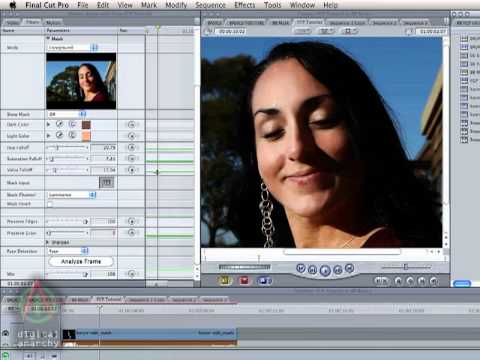This screenshot has width=480, height=360.
Task: Click the Hue Falloff slider
Action: click(67, 147)
